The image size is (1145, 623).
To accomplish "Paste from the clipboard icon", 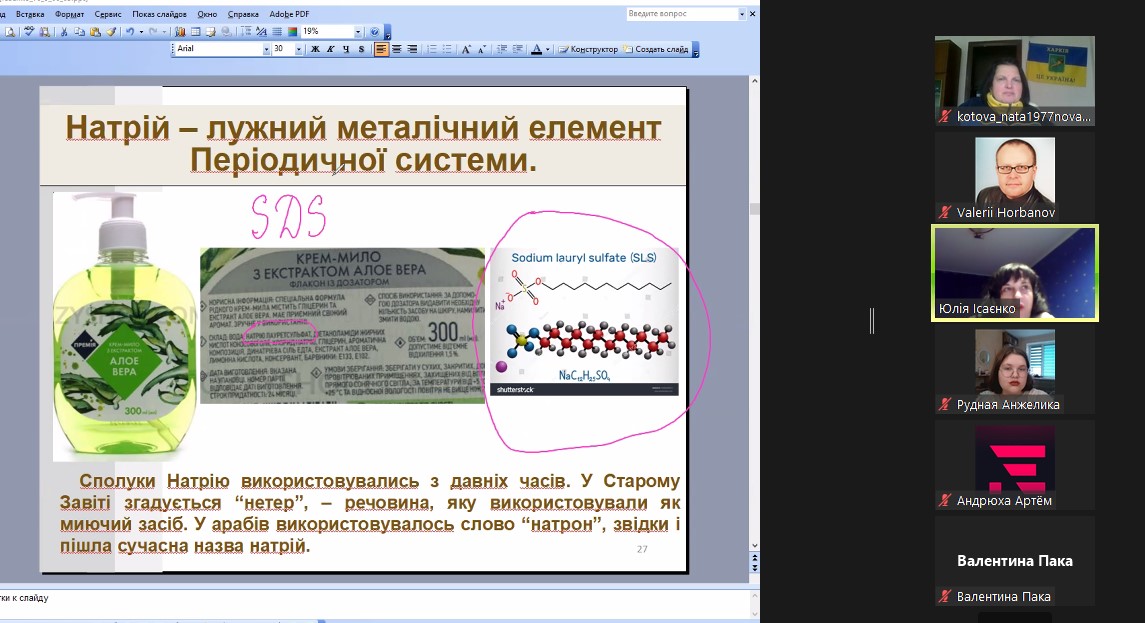I will point(95,32).
